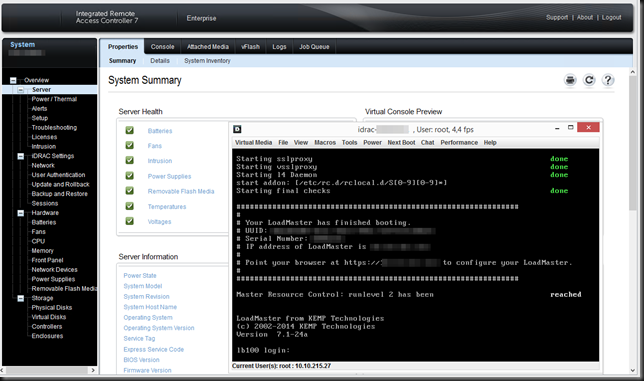Select Backup and Restore in tree
The width and height of the screenshot is (644, 381).
[60, 194]
